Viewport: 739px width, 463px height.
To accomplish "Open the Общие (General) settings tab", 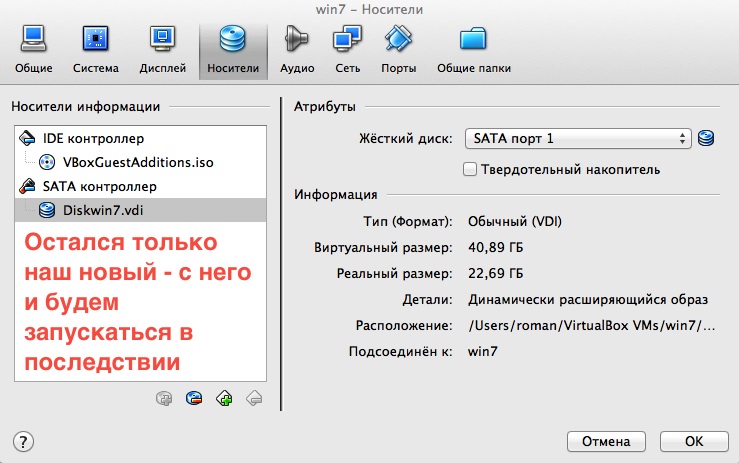I will (33, 48).
